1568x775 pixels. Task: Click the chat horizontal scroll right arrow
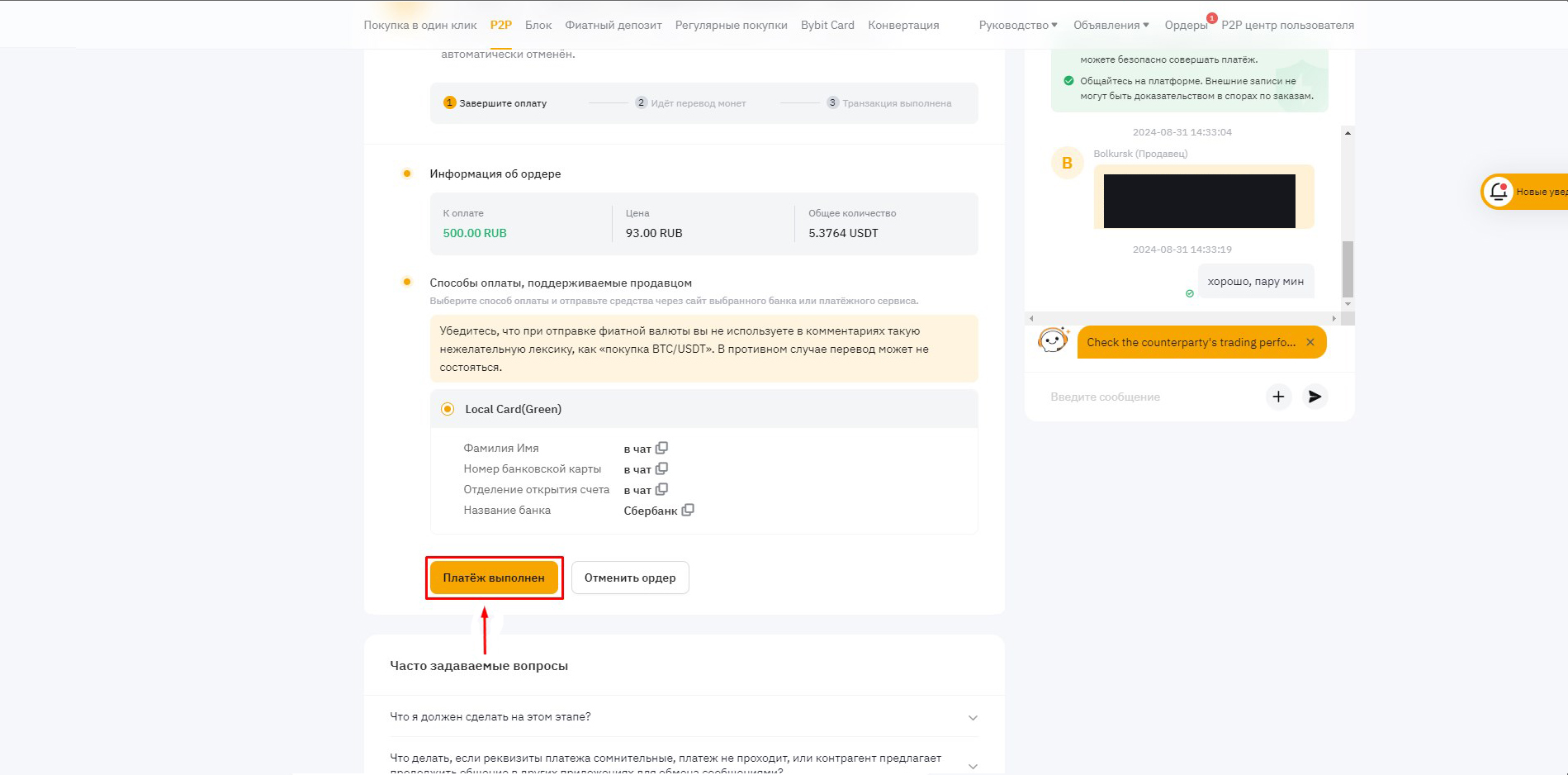pyautogui.click(x=1334, y=318)
